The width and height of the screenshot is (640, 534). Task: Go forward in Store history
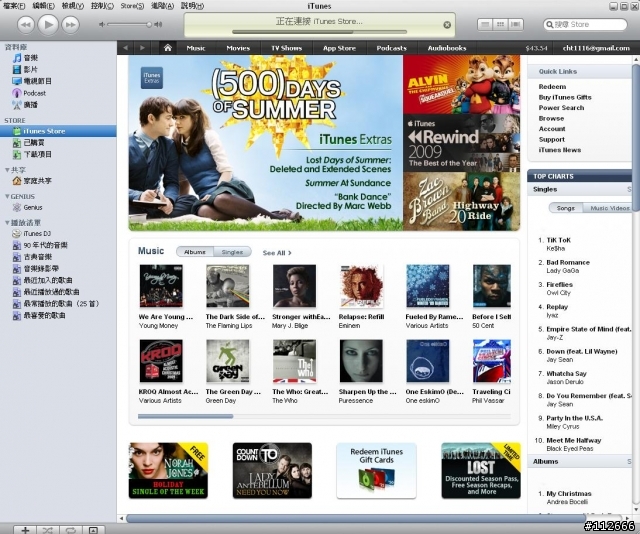(142, 48)
